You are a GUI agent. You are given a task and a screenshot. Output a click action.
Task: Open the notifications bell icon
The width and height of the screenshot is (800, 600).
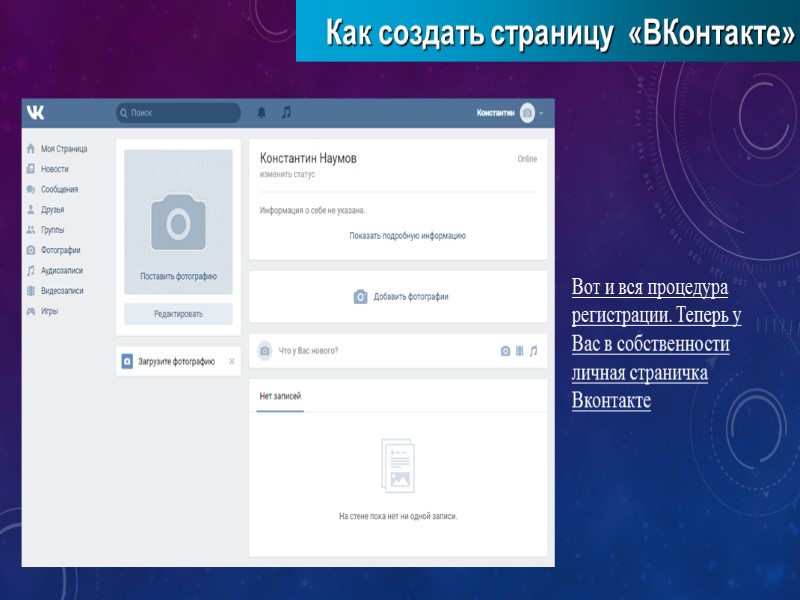[261, 113]
